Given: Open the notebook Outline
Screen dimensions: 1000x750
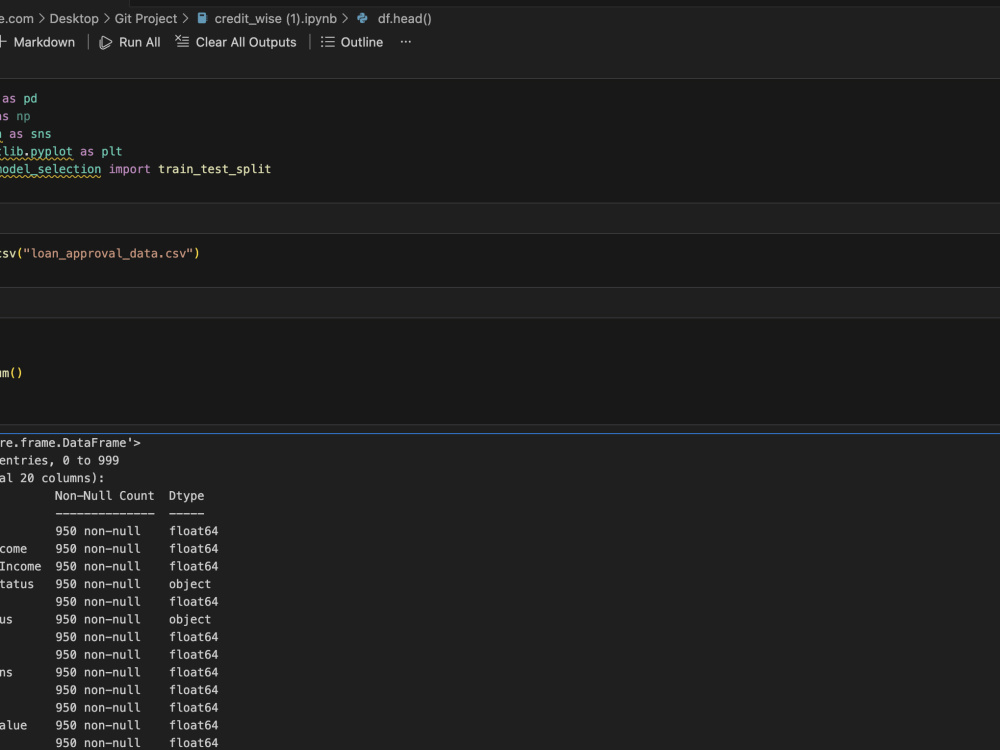Looking at the screenshot, I should (x=352, y=42).
